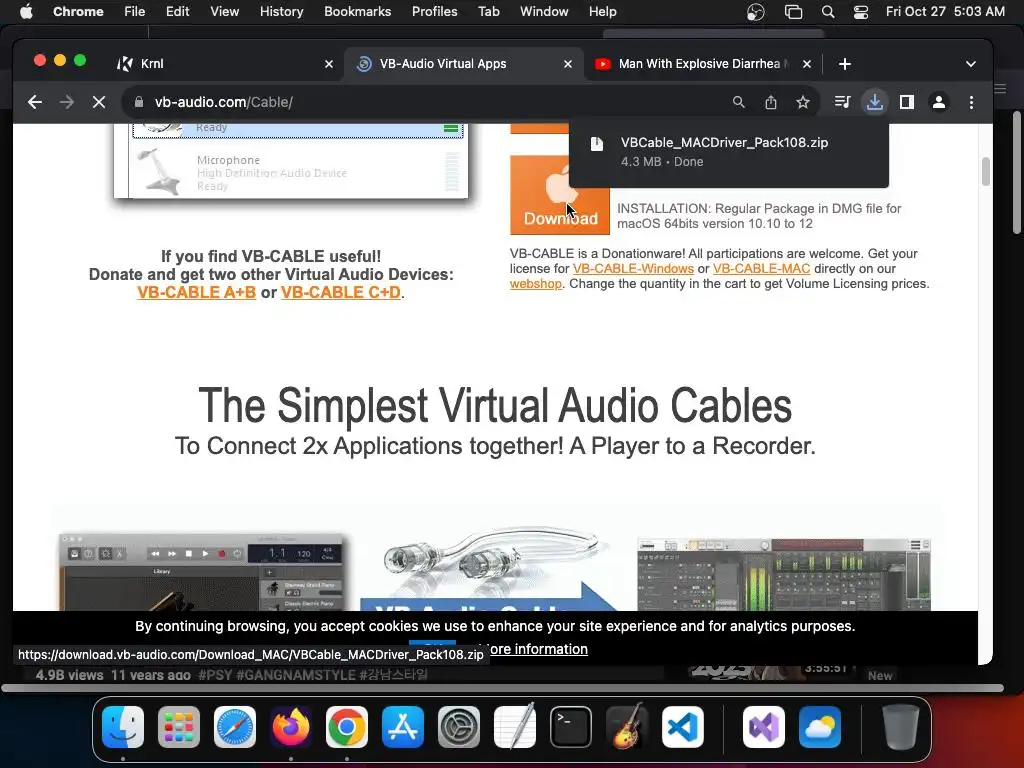This screenshot has width=1024, height=768.
Task: Open downloaded VBCable_MACDriver_Pack108.zip file
Action: (x=728, y=152)
